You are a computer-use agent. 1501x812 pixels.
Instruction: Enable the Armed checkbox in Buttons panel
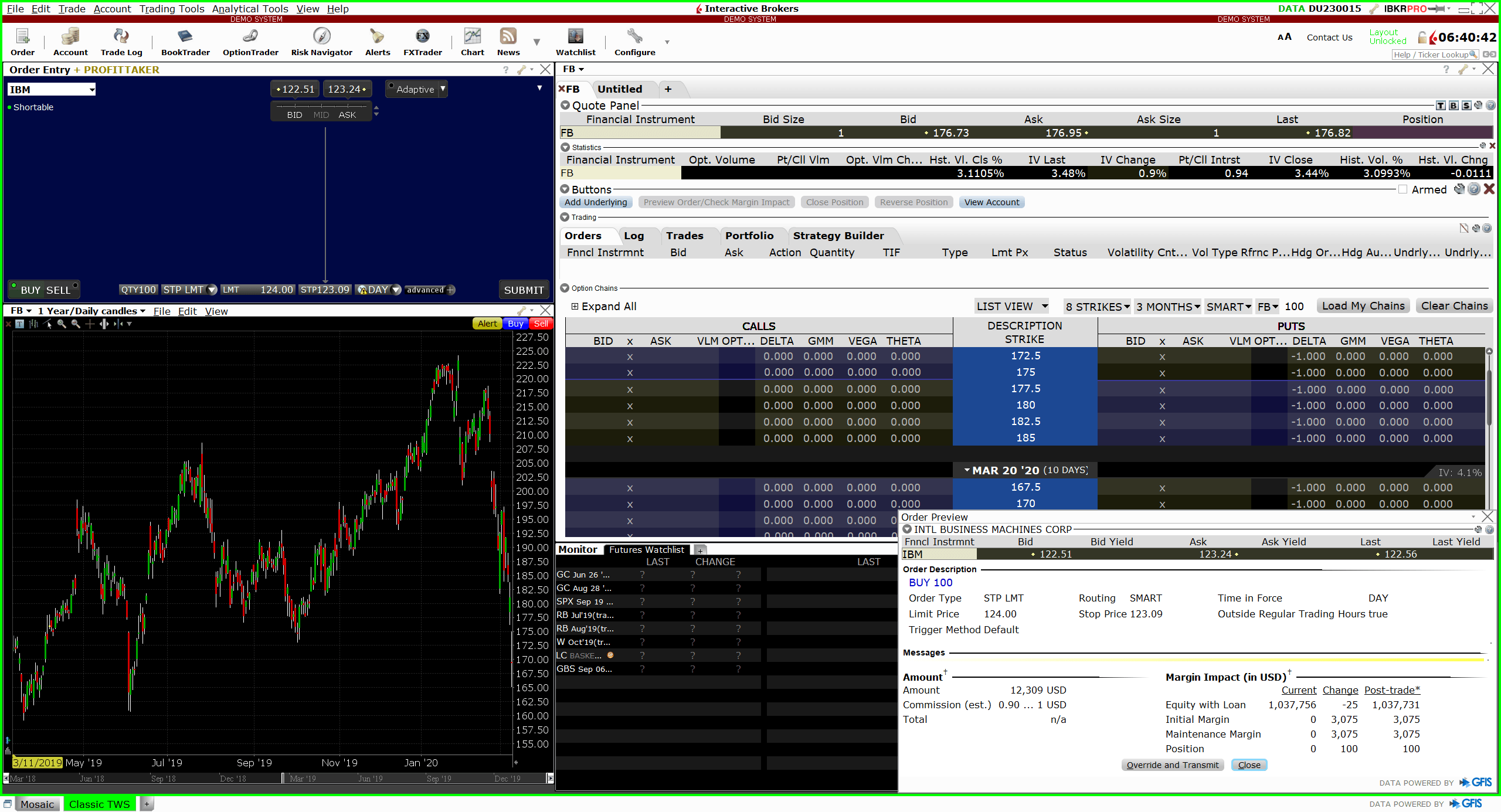click(x=1403, y=189)
